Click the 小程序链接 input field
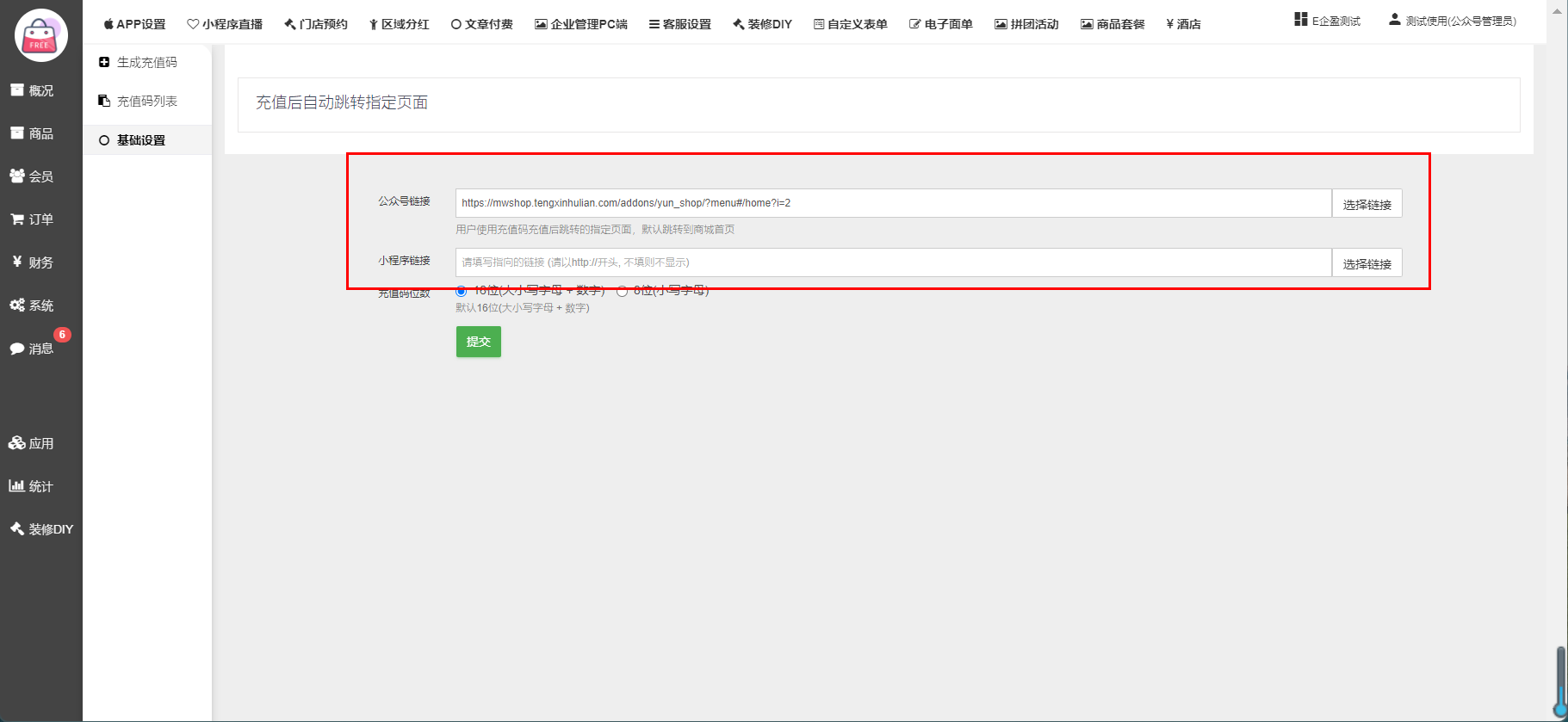1568x722 pixels. pyautogui.click(x=893, y=262)
